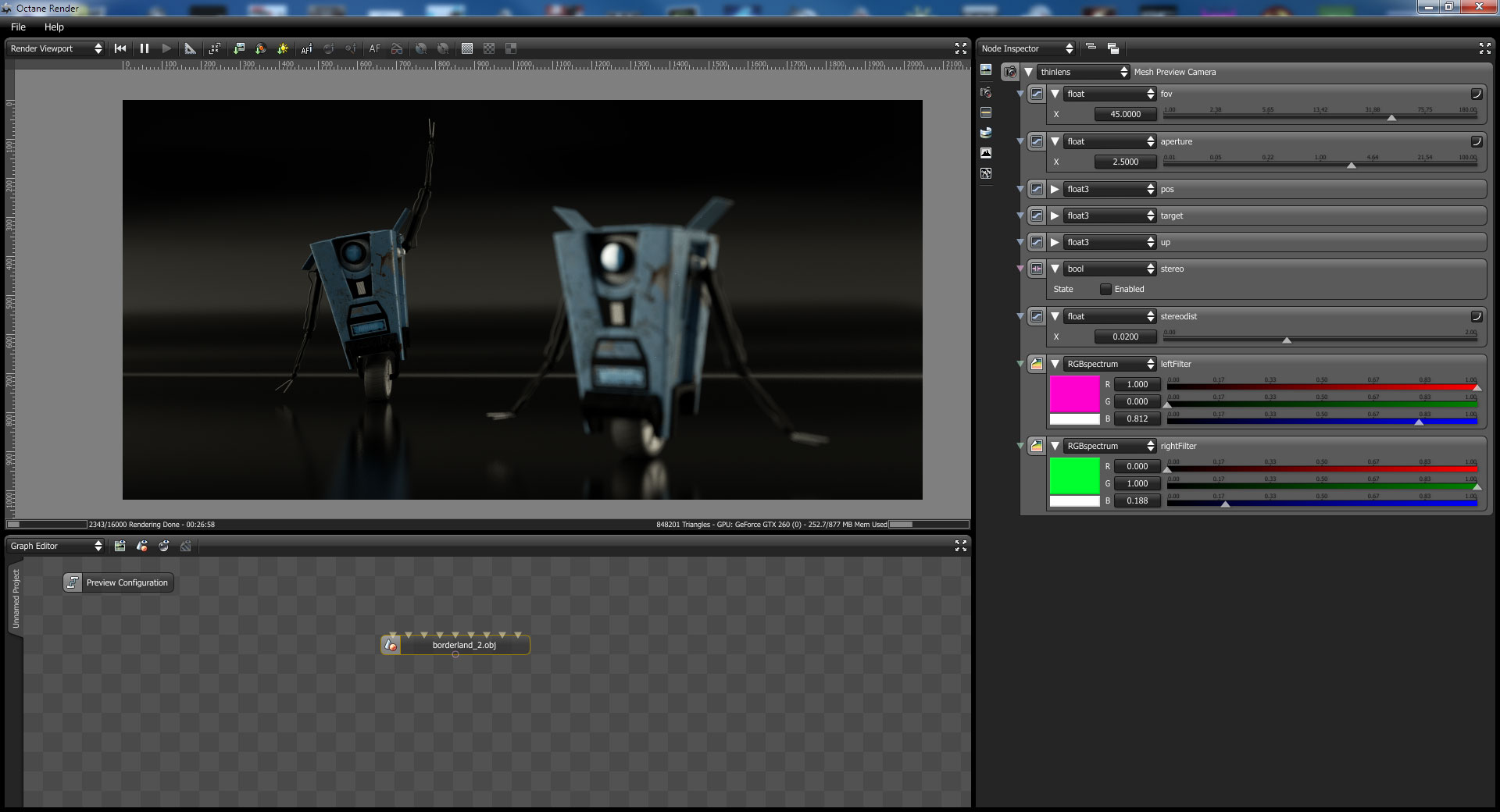
Task: Click the collapse nodes icon in Node Inspector
Action: pos(1091,48)
